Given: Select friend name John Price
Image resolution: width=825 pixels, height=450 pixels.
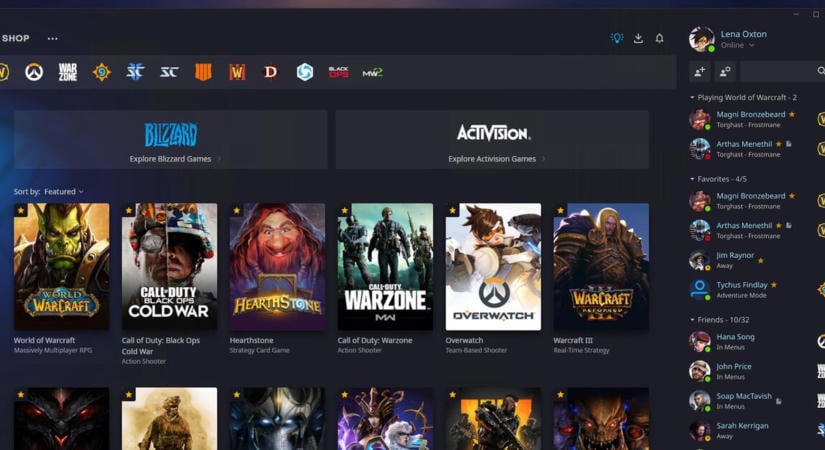Looking at the screenshot, I should coord(733,366).
